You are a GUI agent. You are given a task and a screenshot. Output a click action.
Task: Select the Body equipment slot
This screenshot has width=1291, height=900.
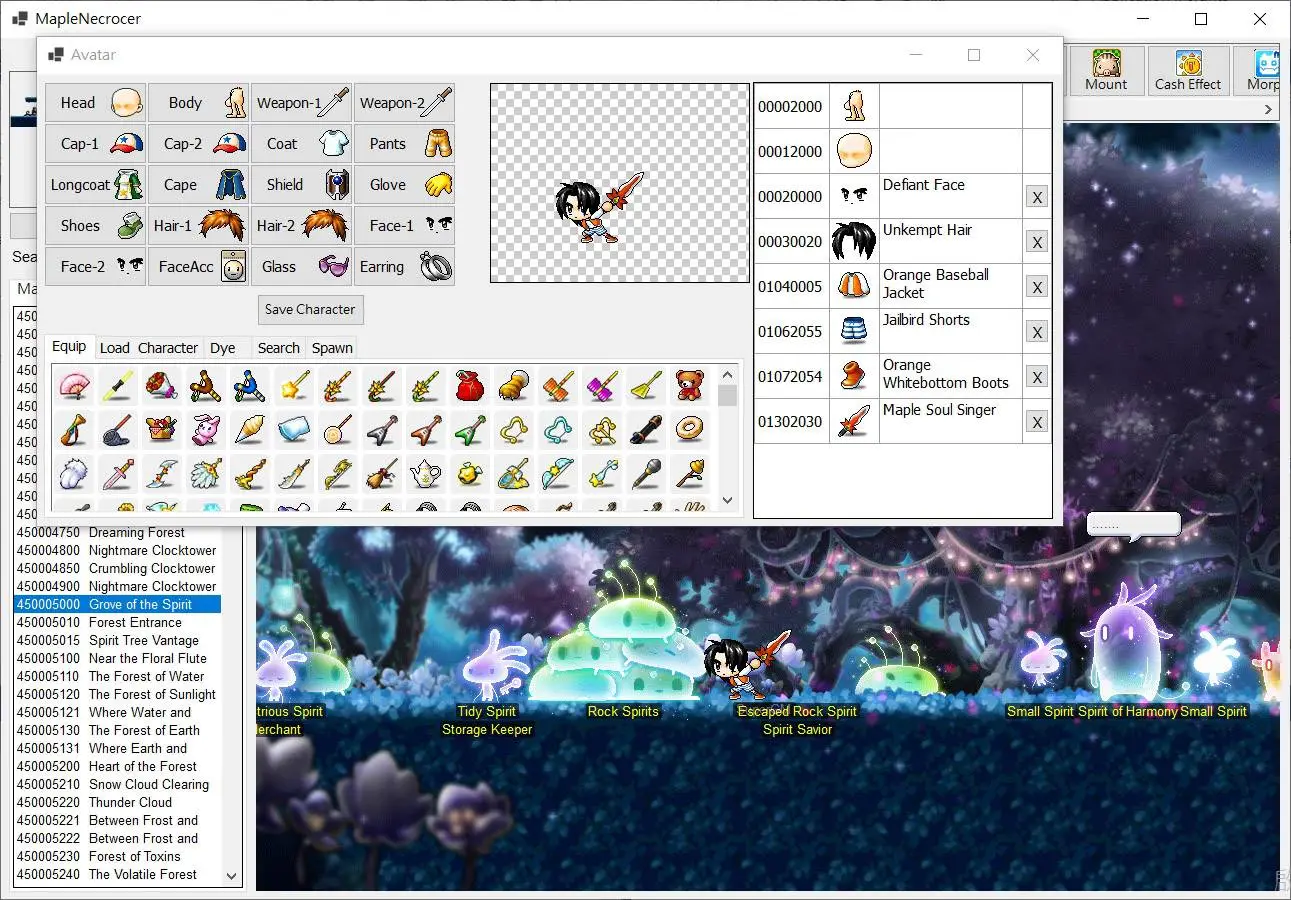tap(199, 102)
